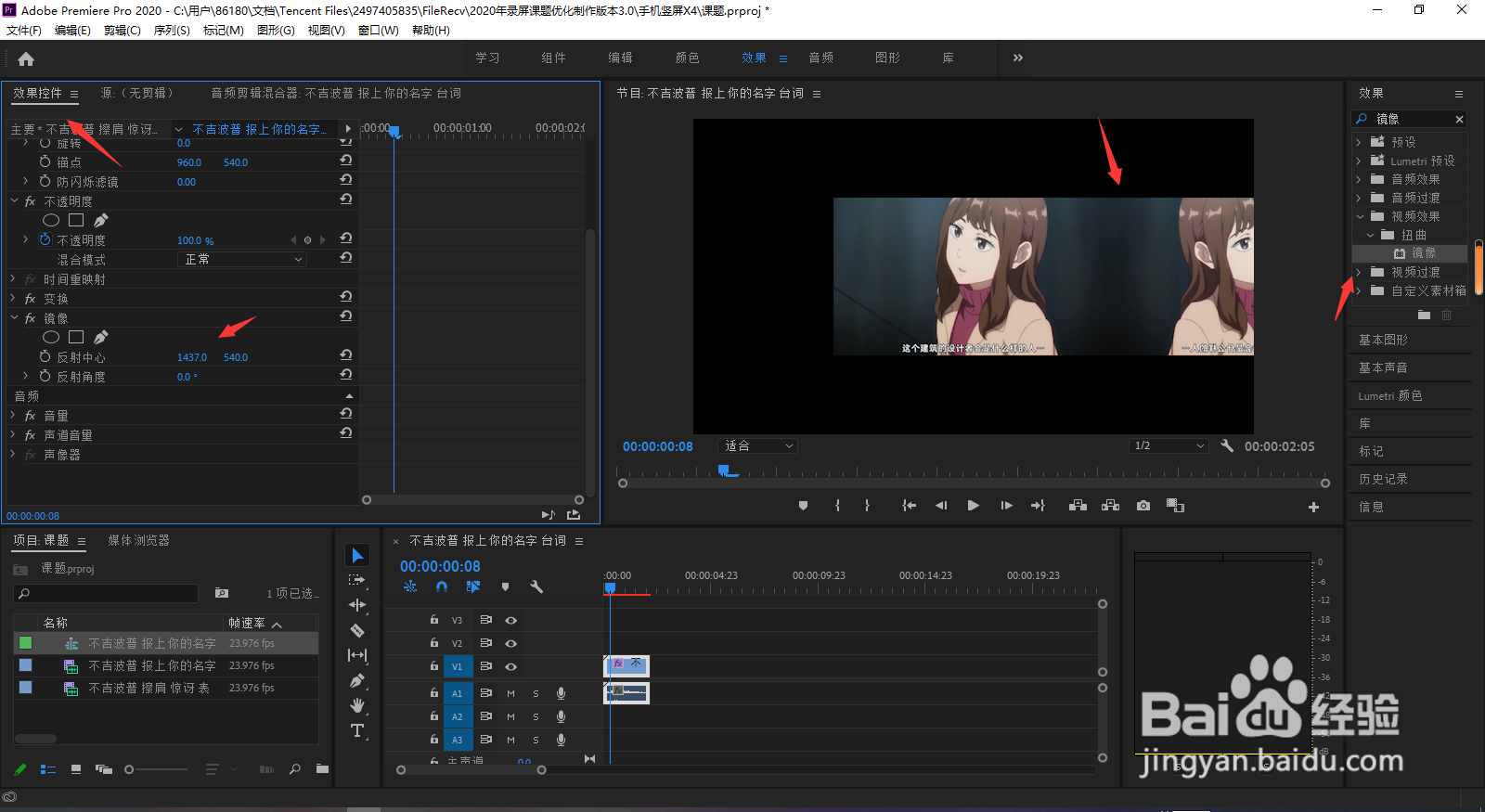
Task: Open the Lumetri Color panel
Action: point(1390,395)
